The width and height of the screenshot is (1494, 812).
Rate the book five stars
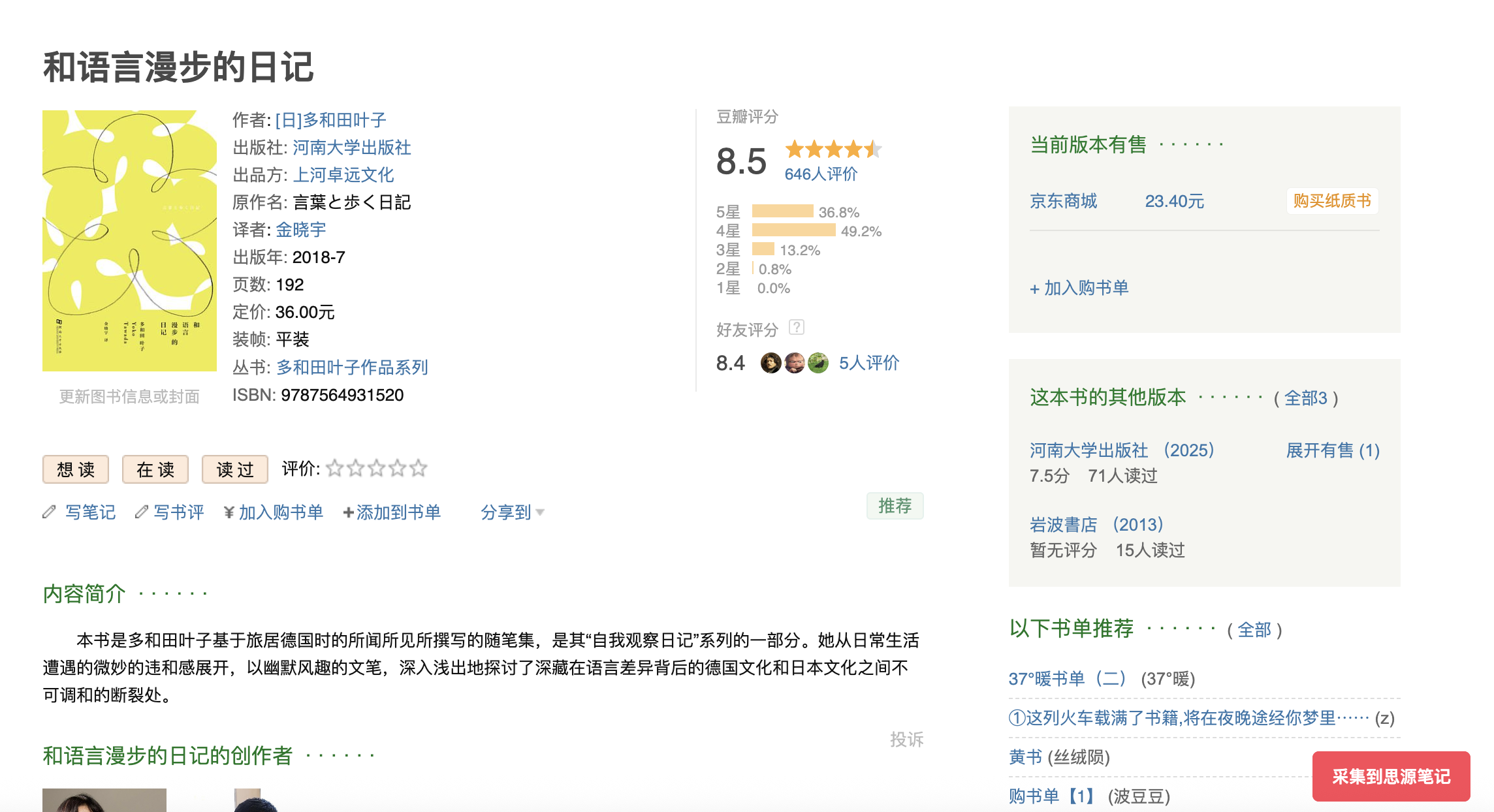pos(419,468)
